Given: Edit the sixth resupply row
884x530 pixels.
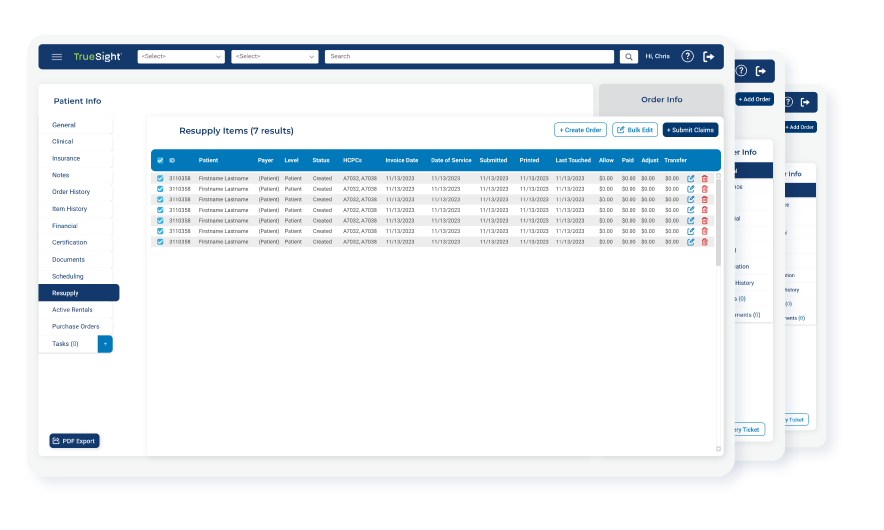Looking at the screenshot, I should point(691,231).
